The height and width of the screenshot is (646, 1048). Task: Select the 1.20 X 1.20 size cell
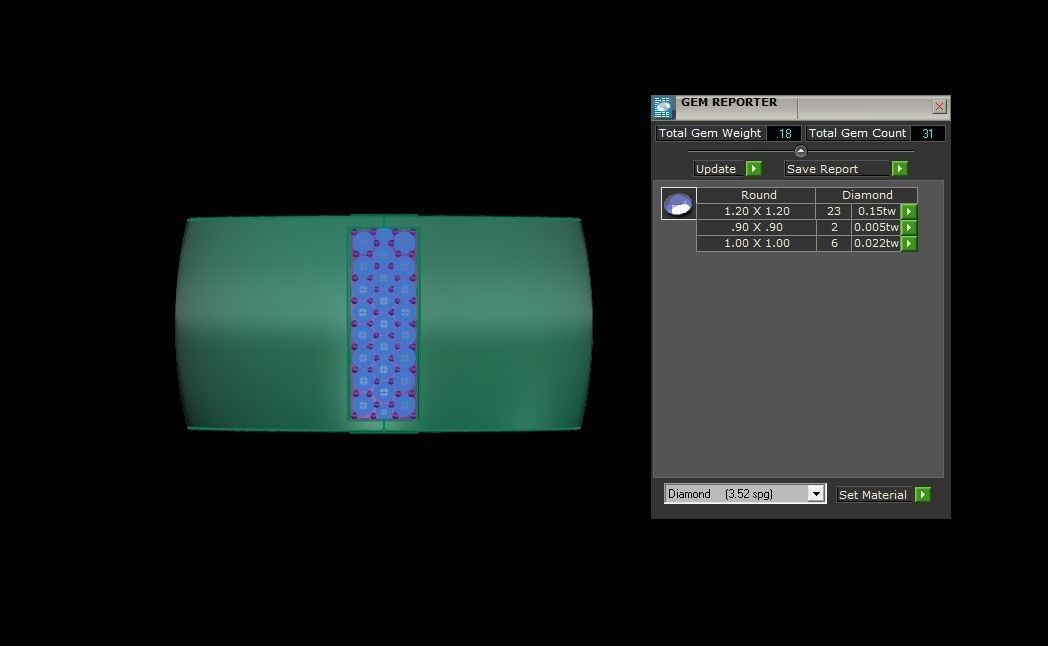pyautogui.click(x=756, y=211)
